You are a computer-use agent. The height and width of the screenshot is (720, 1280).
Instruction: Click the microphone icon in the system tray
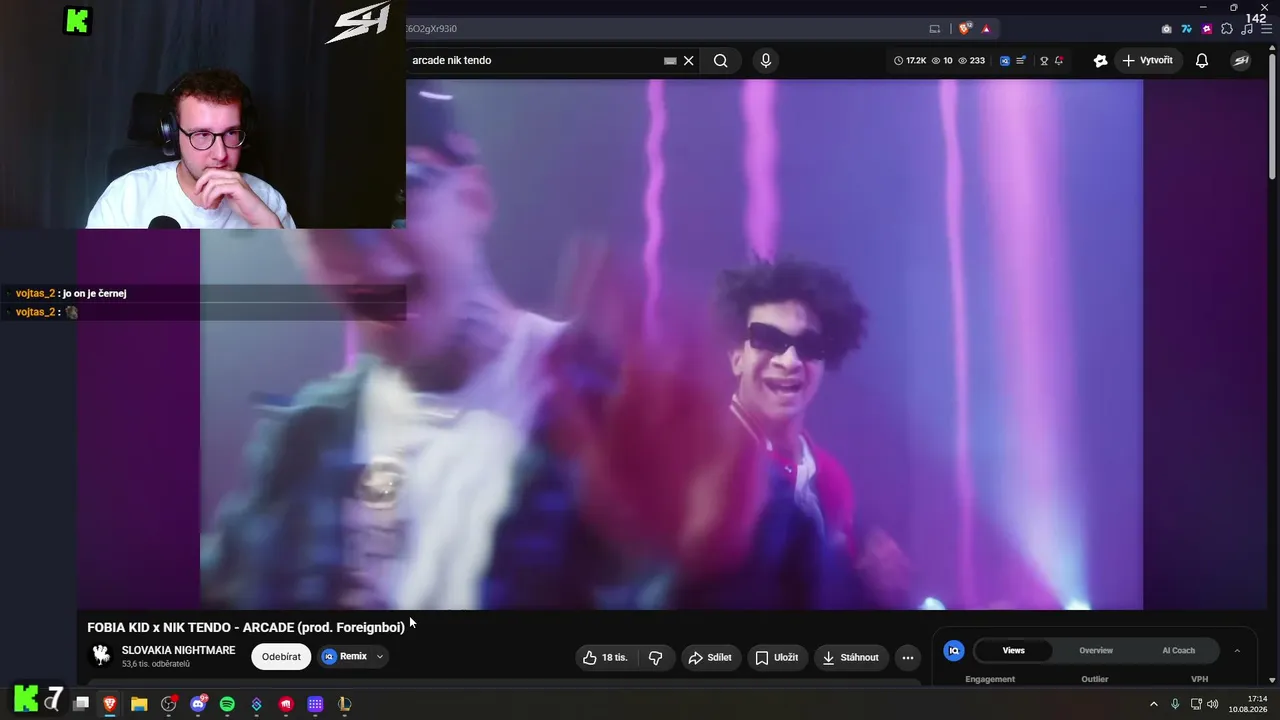[x=1175, y=704]
